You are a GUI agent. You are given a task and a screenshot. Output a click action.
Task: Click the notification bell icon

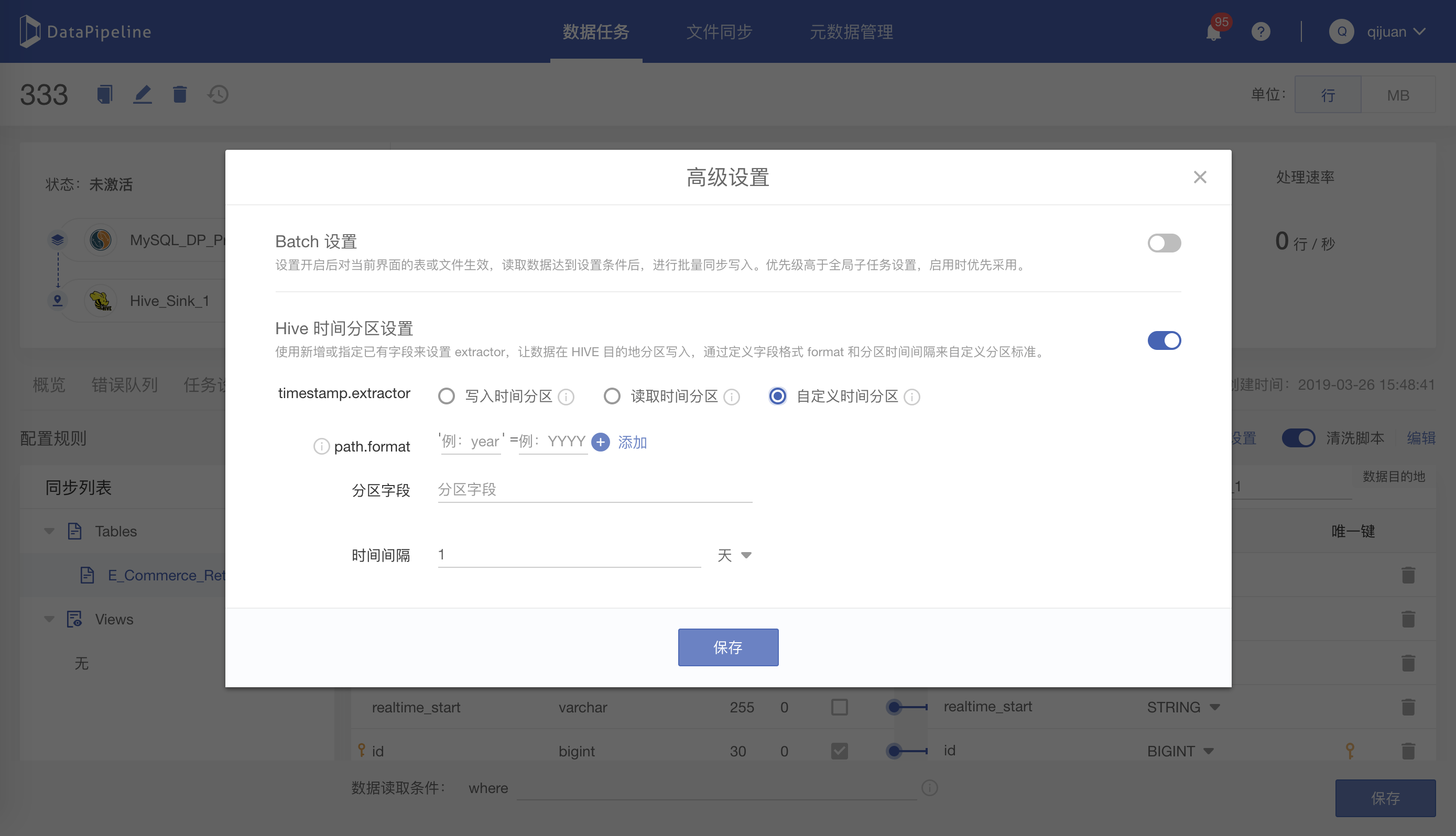1213,32
